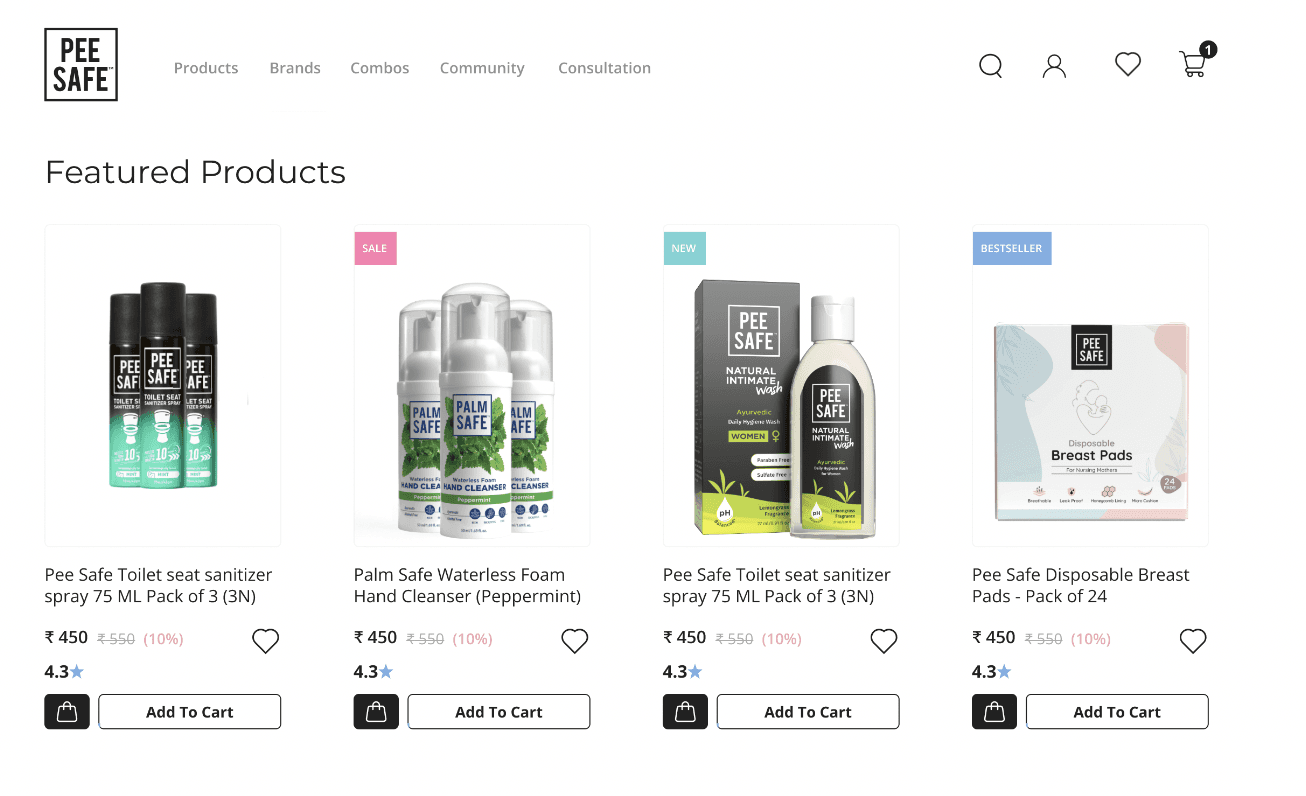This screenshot has width=1306, height=796.
Task: Select Consultation in the navigation
Action: pyautogui.click(x=604, y=68)
